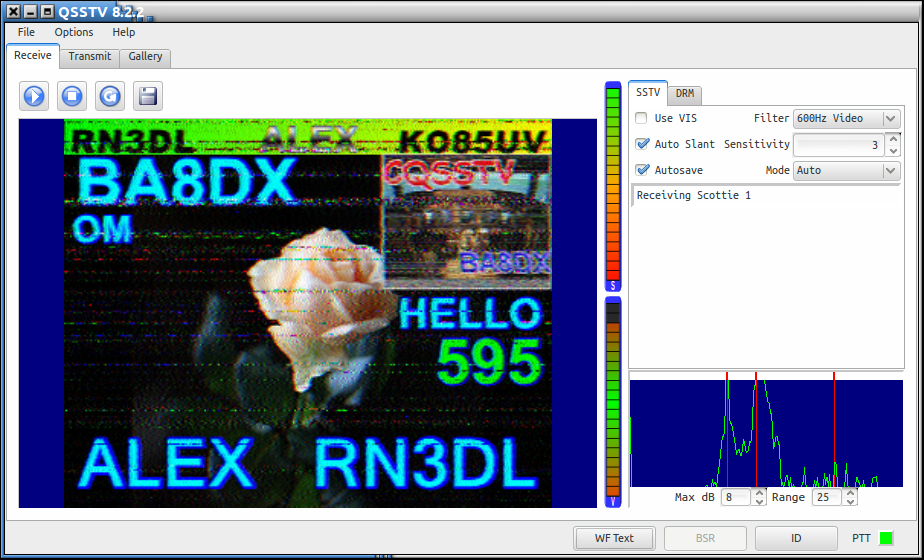Click the WF Text button
Viewport: 924px width, 560px height.
tap(614, 538)
